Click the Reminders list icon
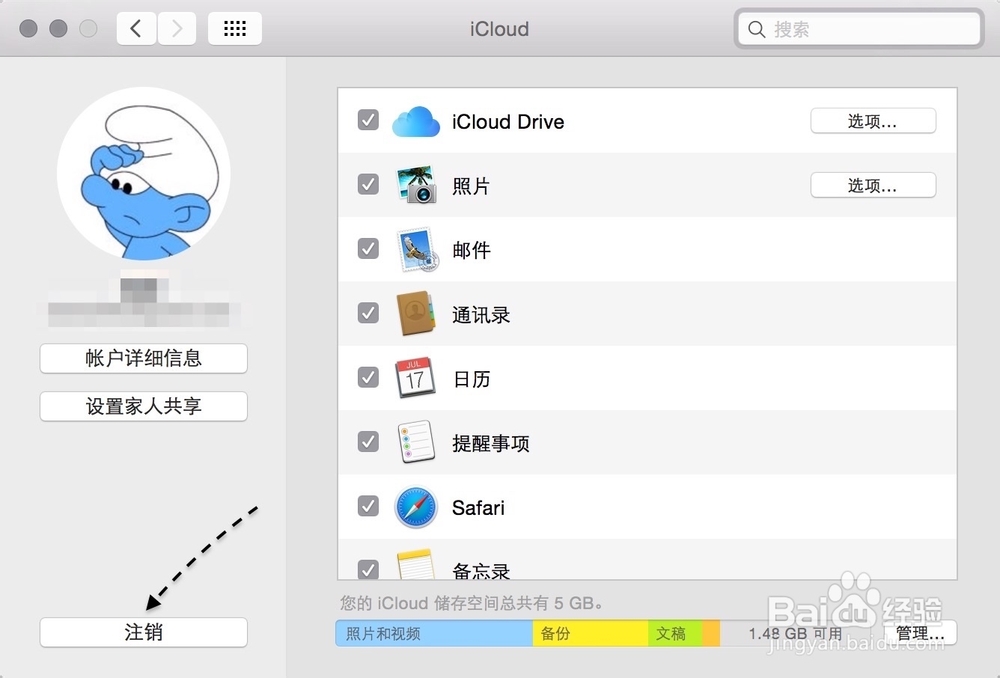1000x678 pixels. (x=416, y=442)
